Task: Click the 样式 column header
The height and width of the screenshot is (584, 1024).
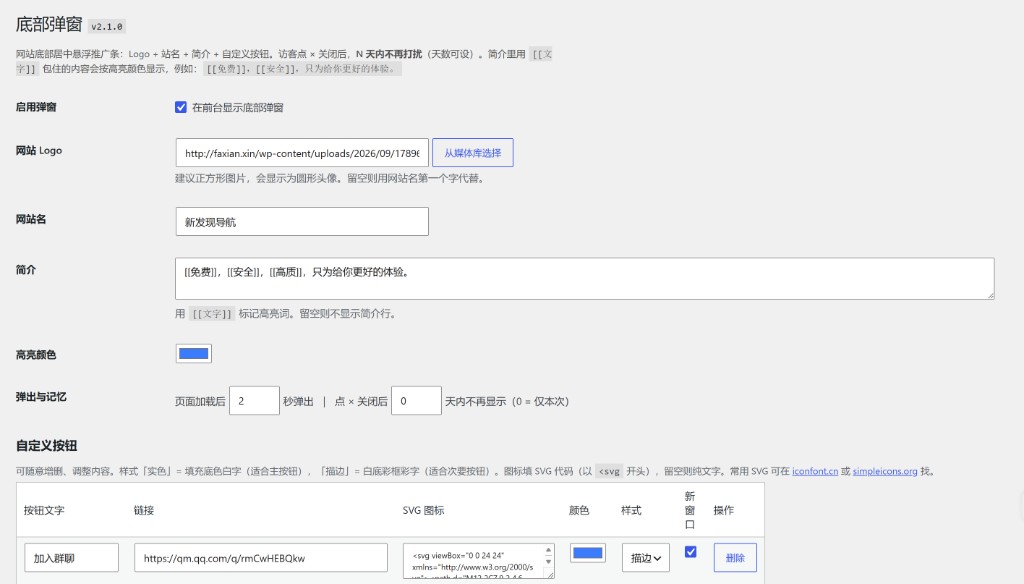Action: pyautogui.click(x=631, y=510)
